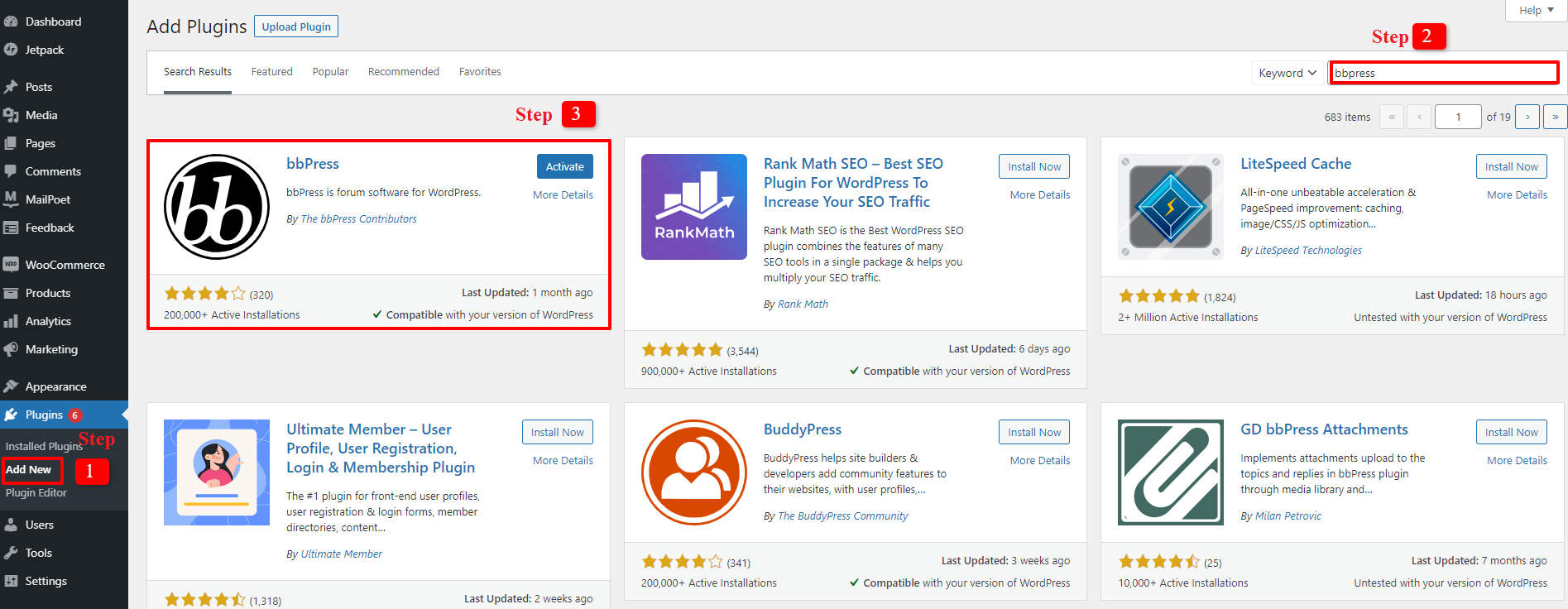The width and height of the screenshot is (1568, 609).
Task: Open More Details for bbPress
Action: tap(563, 195)
